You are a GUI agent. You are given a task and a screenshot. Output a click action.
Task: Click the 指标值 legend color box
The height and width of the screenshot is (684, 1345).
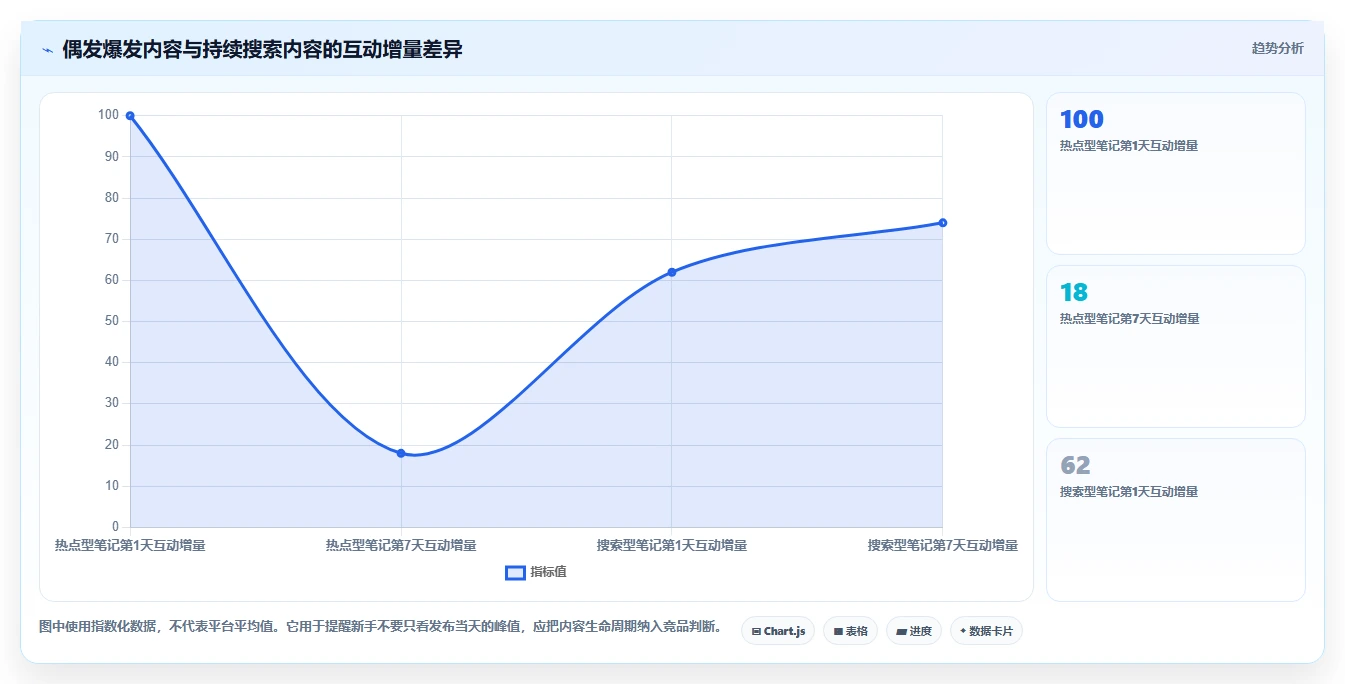coord(515,572)
